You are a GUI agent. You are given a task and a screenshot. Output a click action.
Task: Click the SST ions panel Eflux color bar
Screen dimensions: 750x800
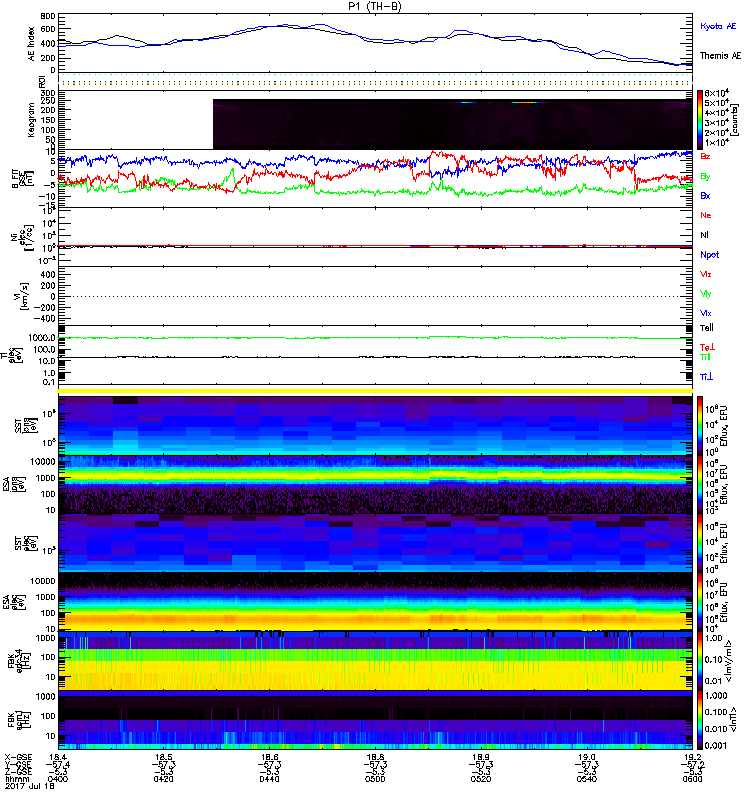[700, 426]
